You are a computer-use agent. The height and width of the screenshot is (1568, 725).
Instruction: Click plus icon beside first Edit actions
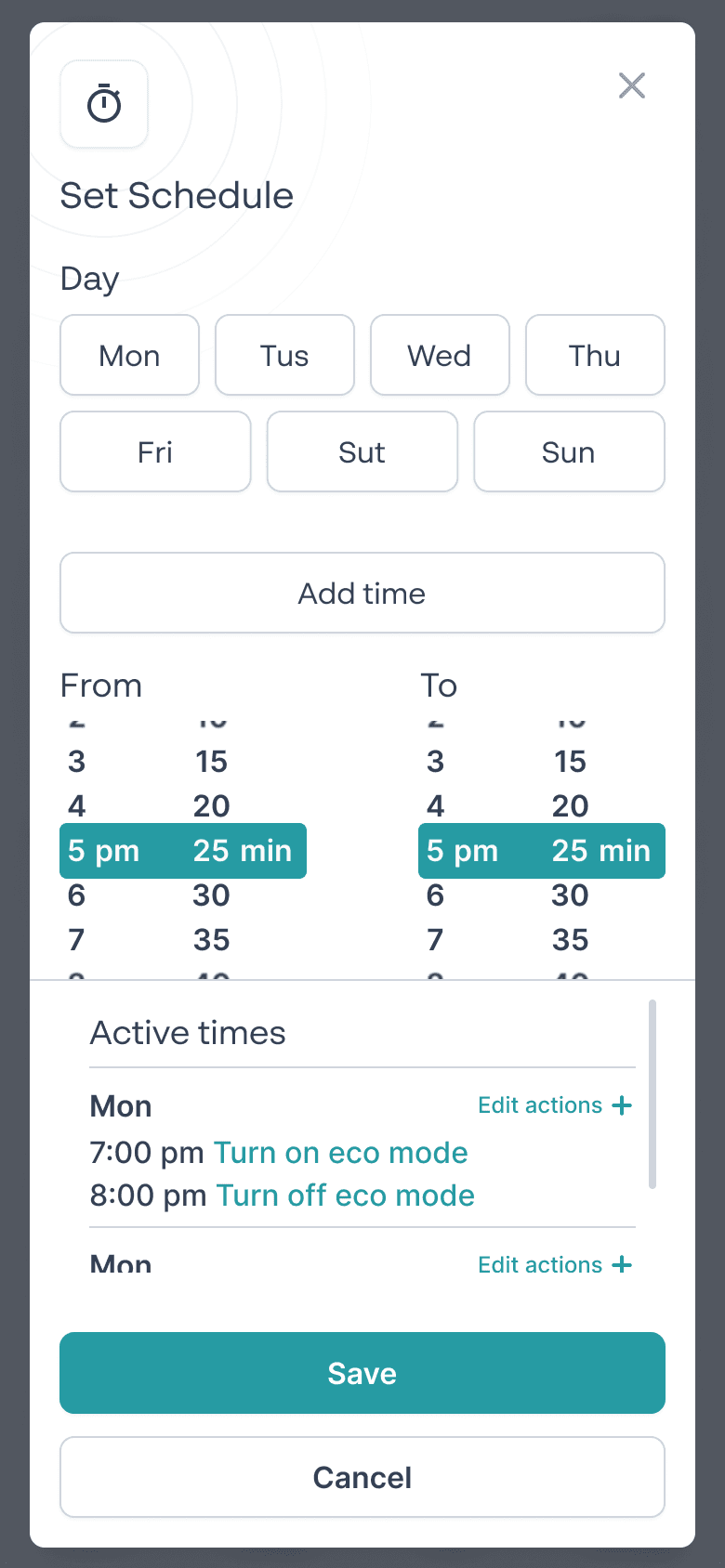623,1105
